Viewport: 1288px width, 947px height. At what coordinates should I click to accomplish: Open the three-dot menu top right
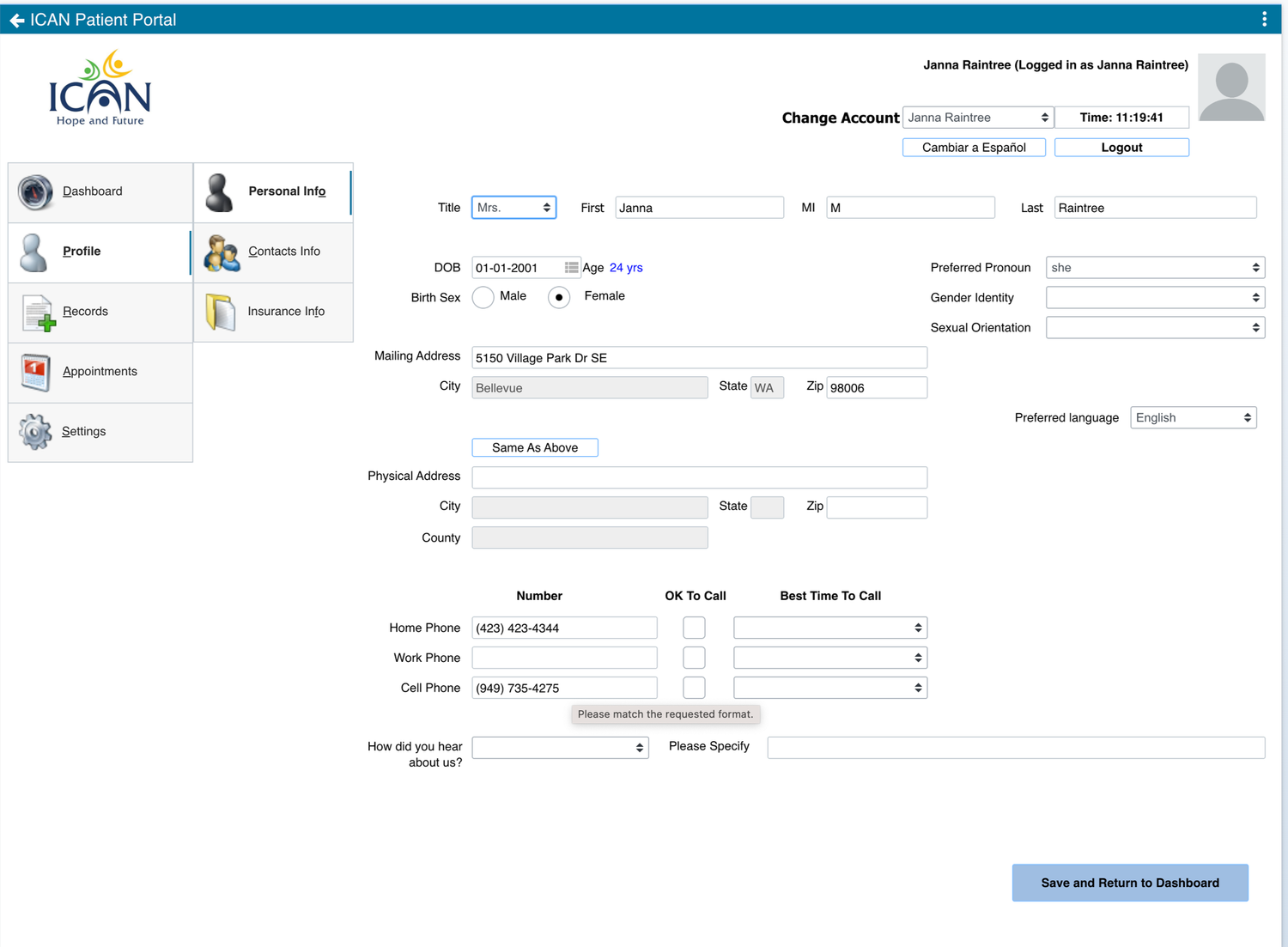[x=1265, y=18]
